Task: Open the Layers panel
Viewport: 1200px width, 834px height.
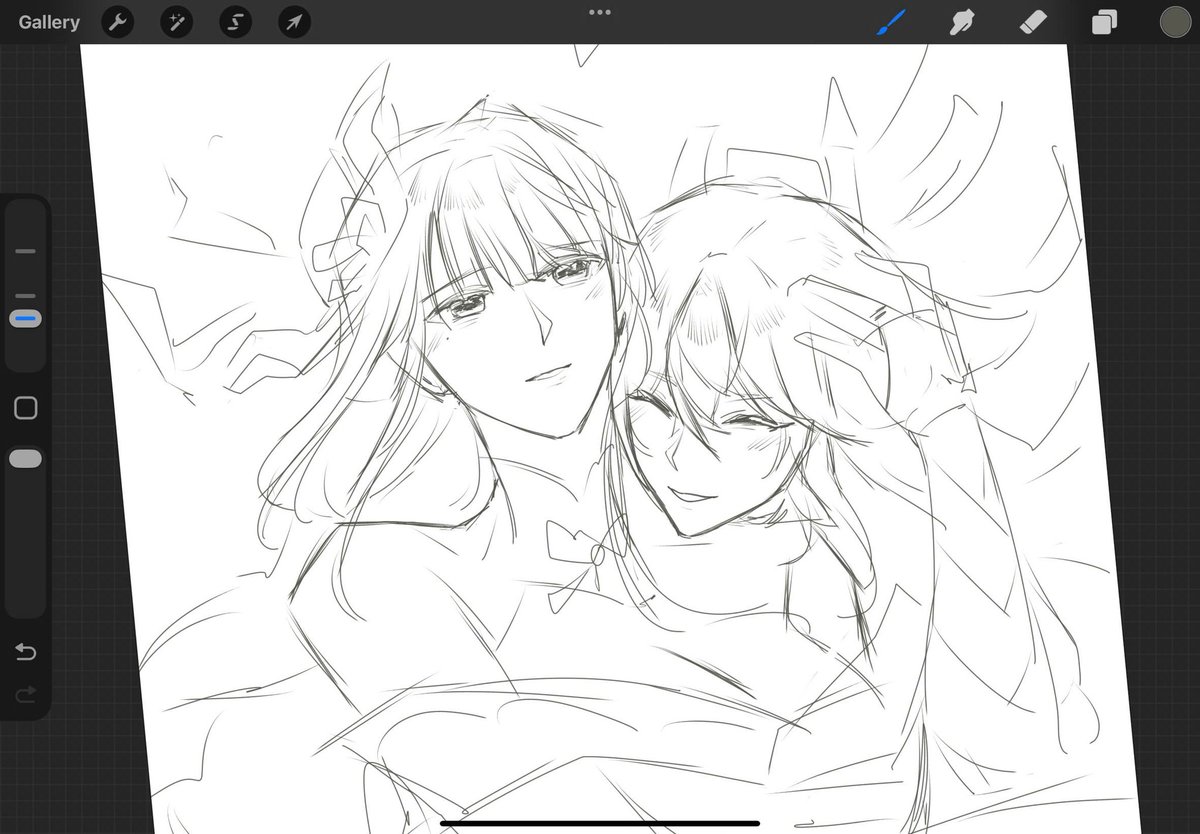Action: pyautogui.click(x=1104, y=22)
